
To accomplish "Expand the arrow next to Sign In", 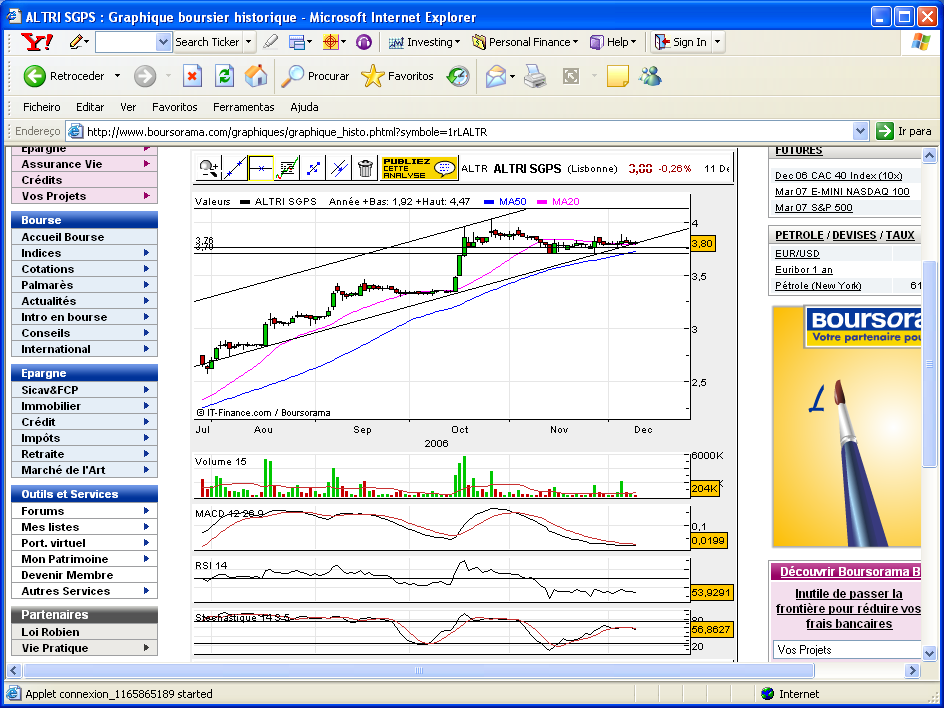I will pyautogui.click(x=717, y=42).
